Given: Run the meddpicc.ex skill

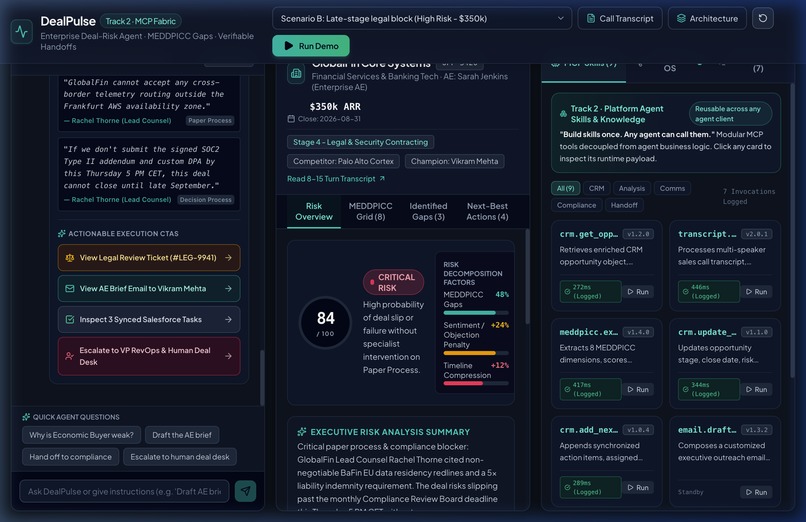Looking at the screenshot, I should tap(638, 389).
